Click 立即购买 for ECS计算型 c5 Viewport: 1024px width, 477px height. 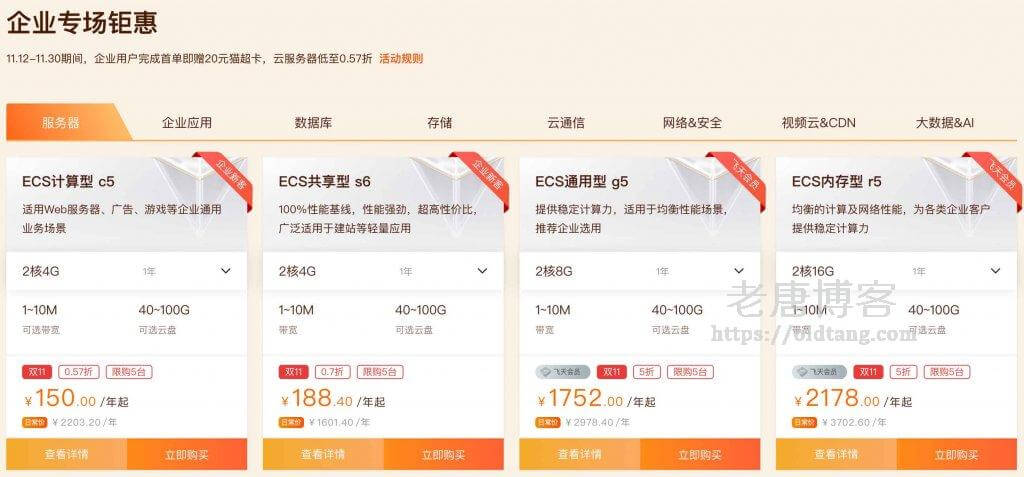[187, 454]
